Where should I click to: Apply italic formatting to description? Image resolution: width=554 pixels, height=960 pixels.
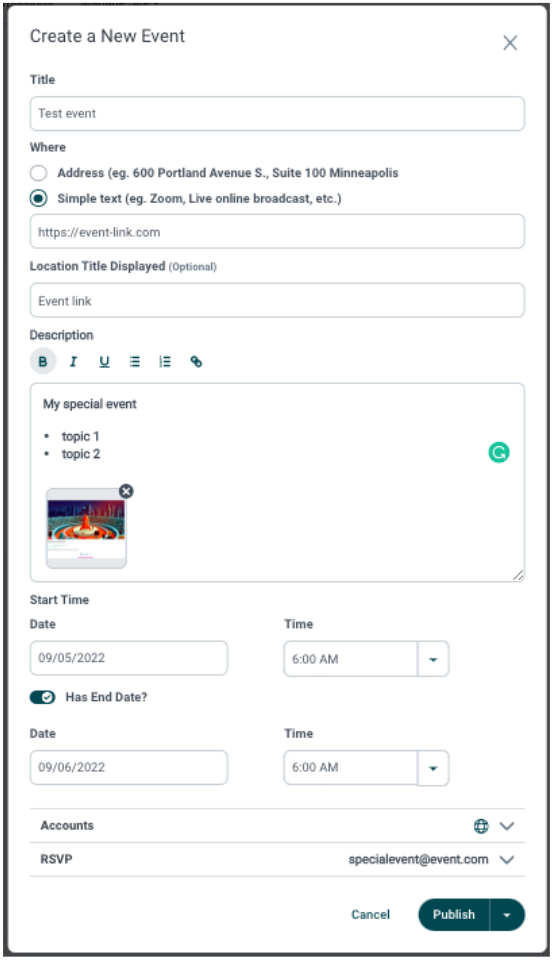(x=73, y=361)
